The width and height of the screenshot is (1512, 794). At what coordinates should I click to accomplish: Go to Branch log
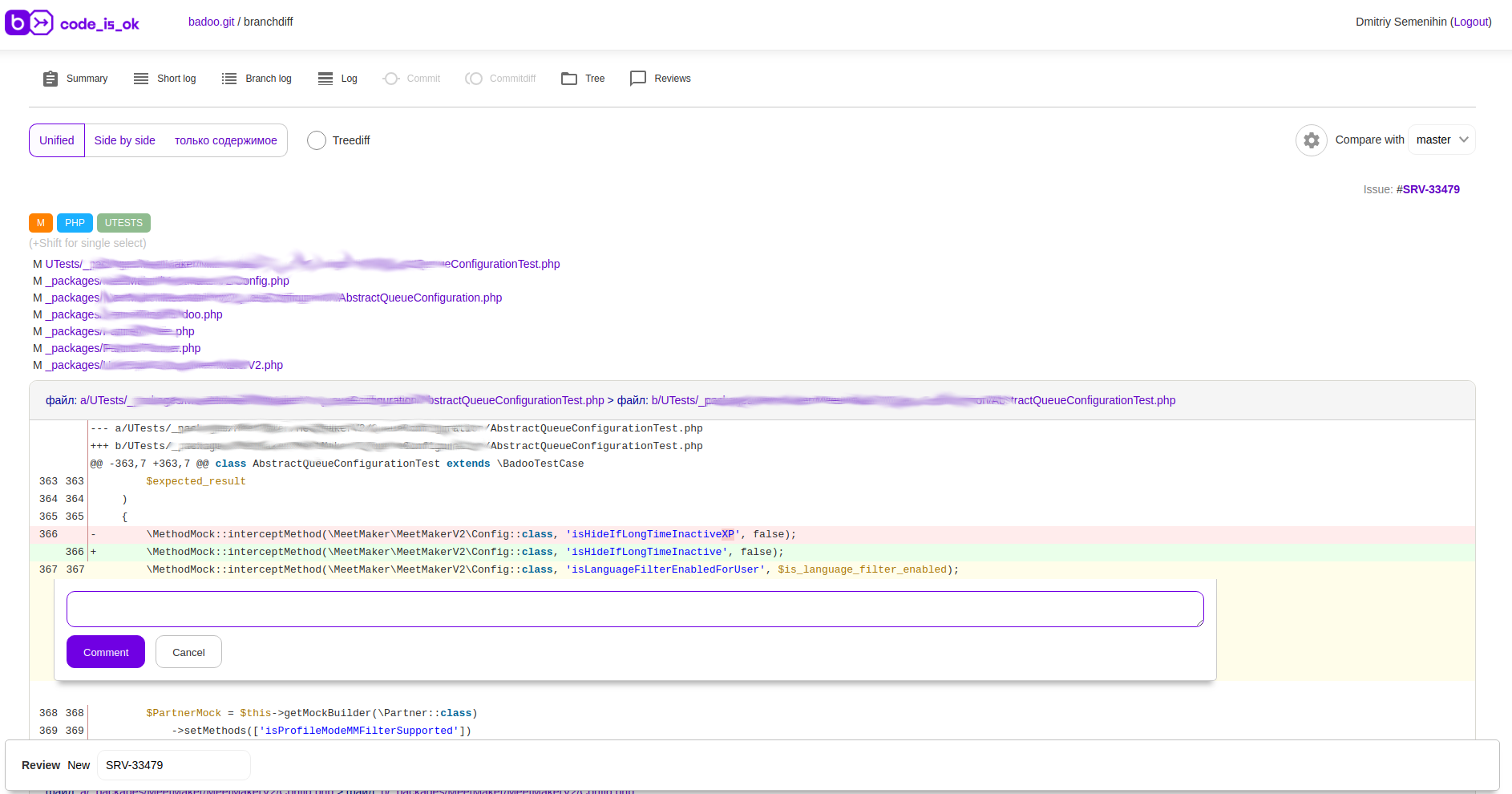(x=269, y=79)
